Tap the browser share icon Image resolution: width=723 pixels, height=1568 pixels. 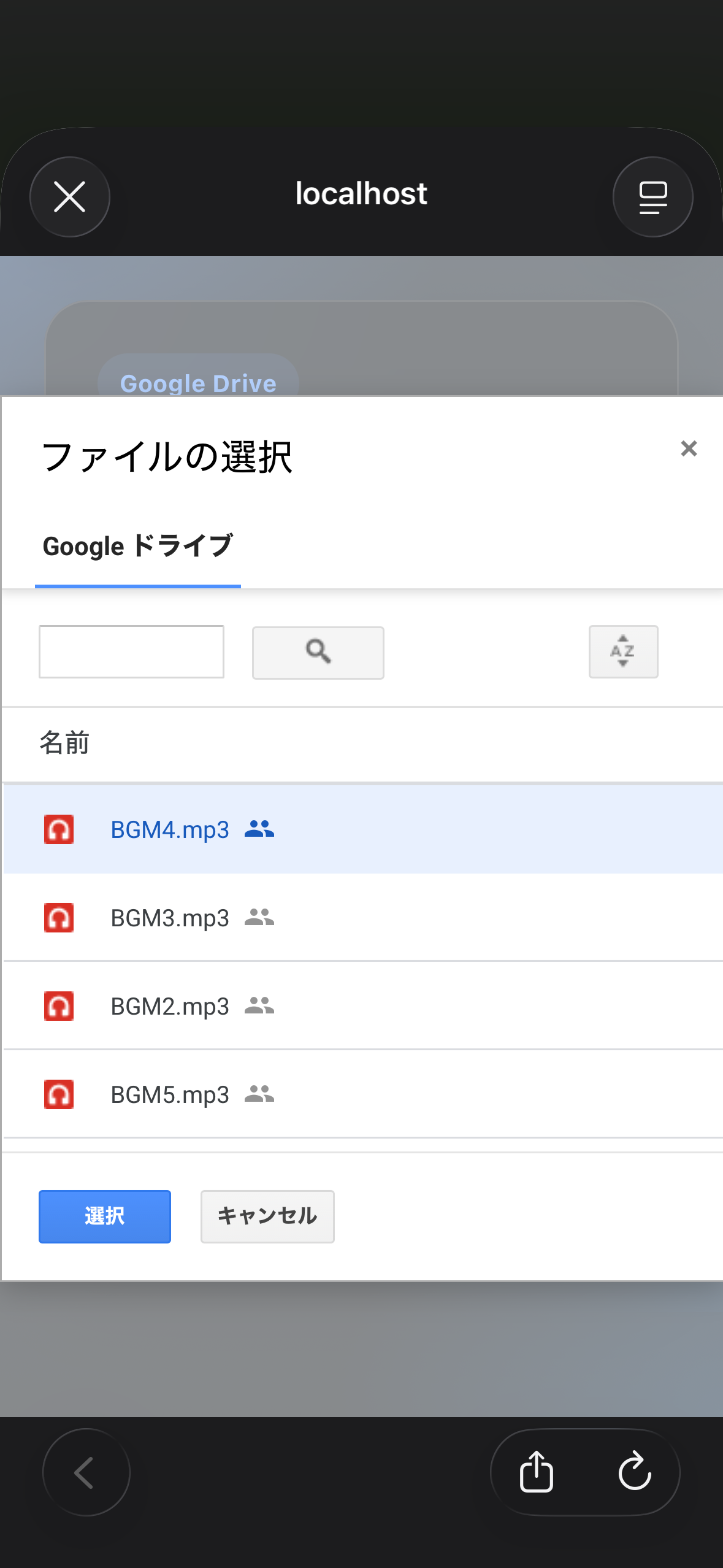coord(537,1471)
